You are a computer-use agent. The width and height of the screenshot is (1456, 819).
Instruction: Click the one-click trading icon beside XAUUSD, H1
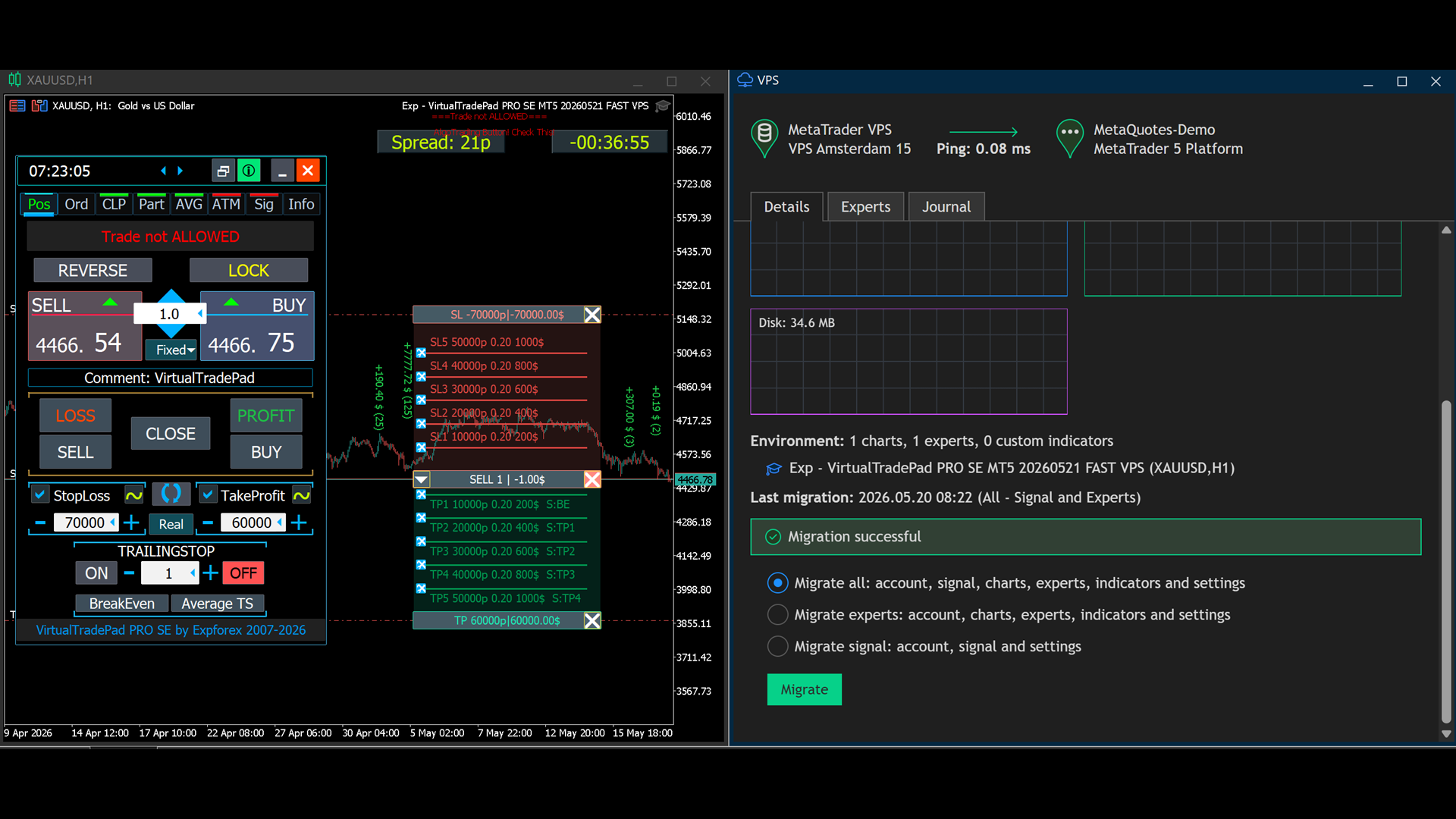click(39, 105)
